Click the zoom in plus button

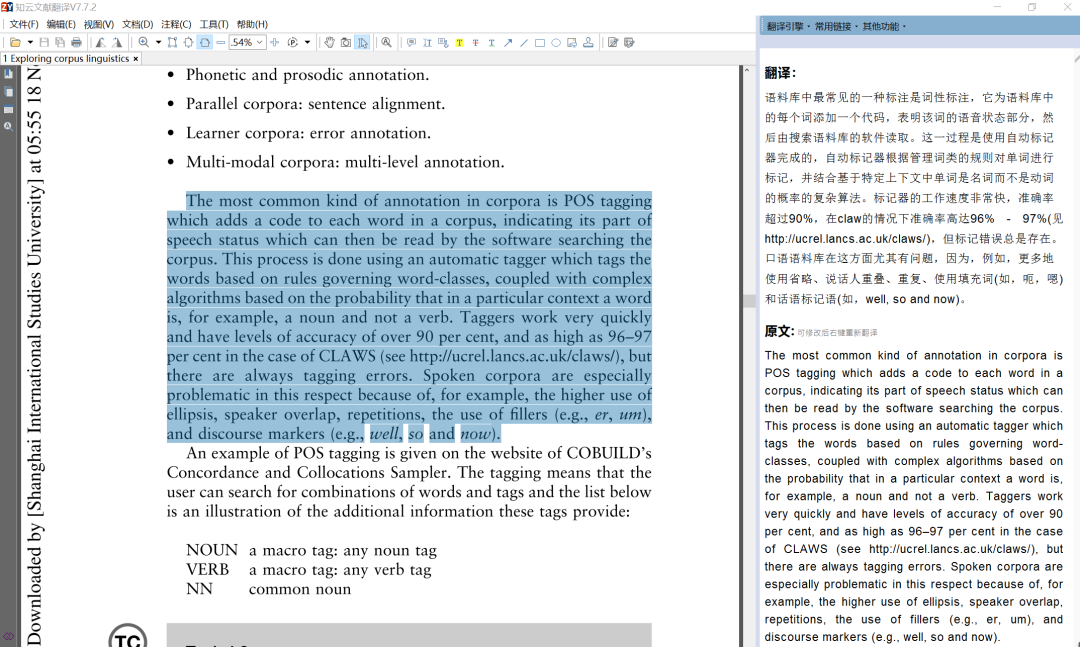(x=275, y=43)
